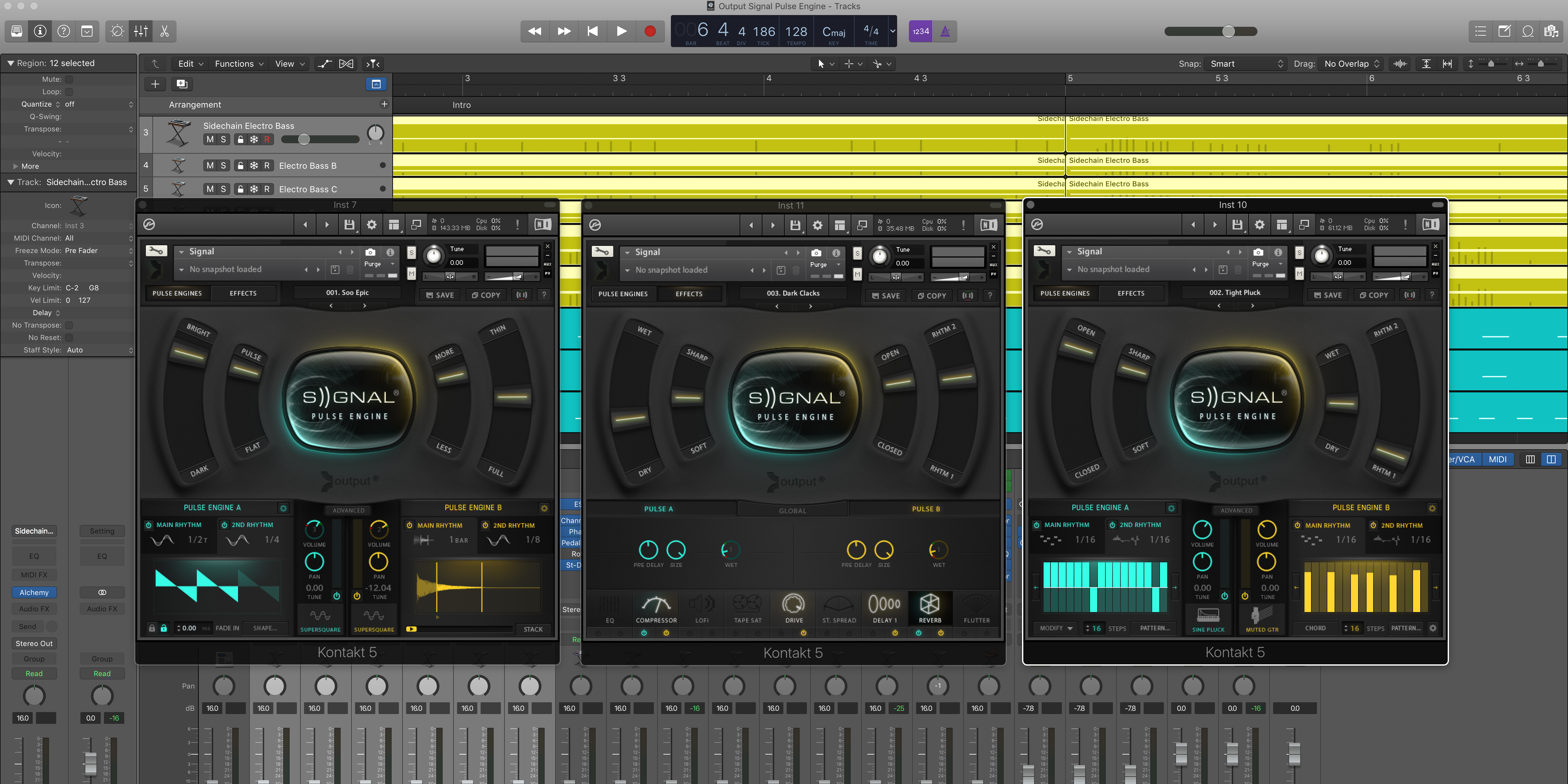1568x784 pixels.
Task: Click the metronome icon in the control bar
Action: (x=945, y=31)
